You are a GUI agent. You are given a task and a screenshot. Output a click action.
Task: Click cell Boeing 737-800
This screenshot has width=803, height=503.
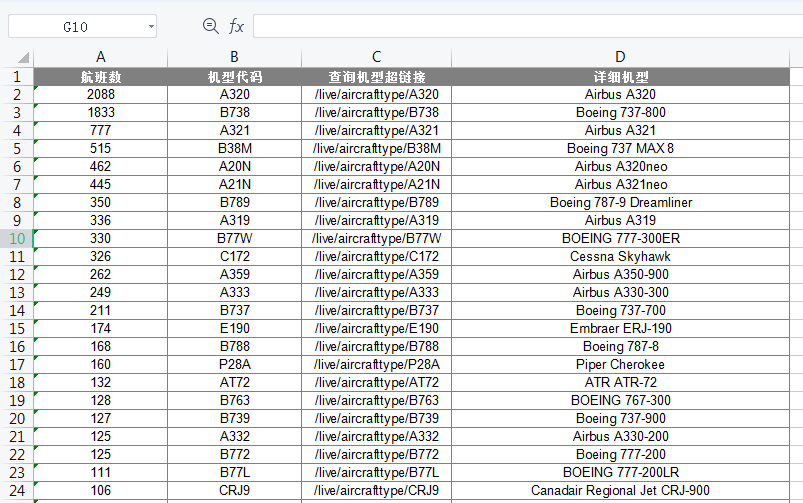point(620,113)
